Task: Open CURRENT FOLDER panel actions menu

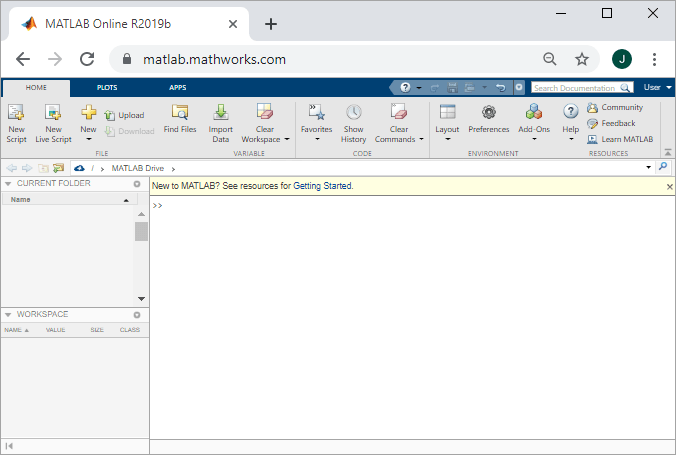Action: click(137, 184)
